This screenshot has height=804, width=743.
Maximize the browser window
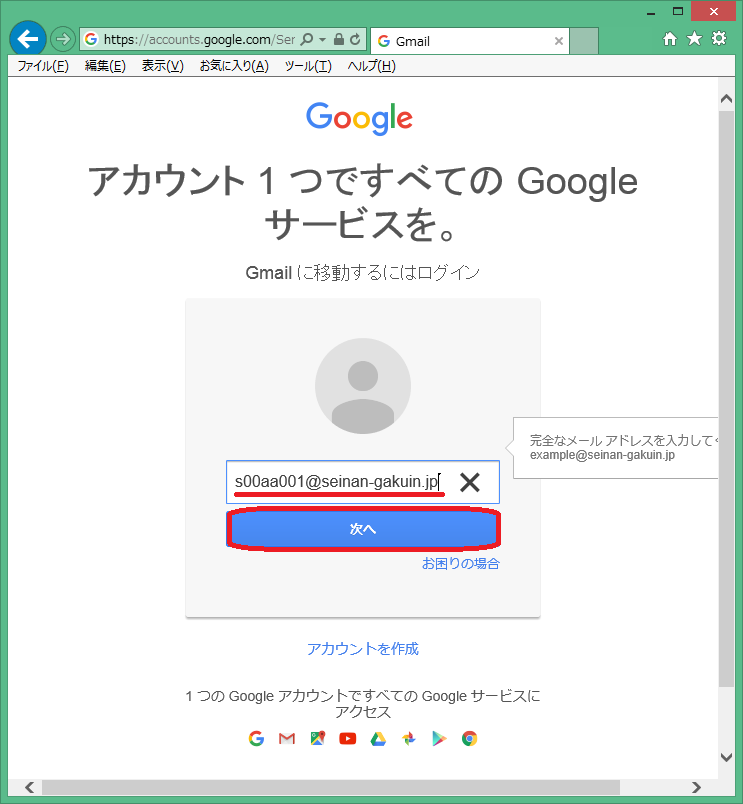click(678, 11)
